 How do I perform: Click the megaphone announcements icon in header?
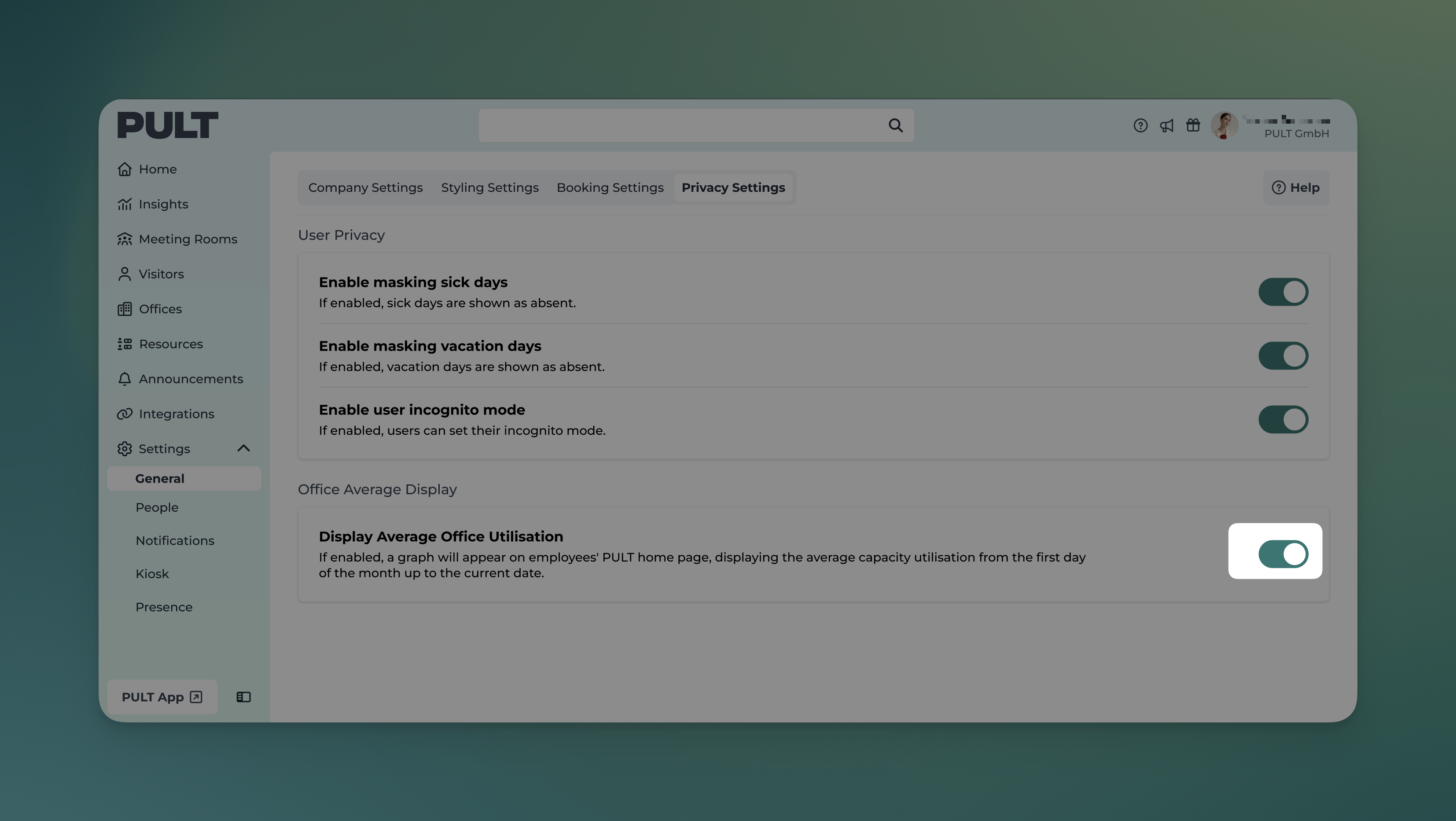click(1167, 125)
